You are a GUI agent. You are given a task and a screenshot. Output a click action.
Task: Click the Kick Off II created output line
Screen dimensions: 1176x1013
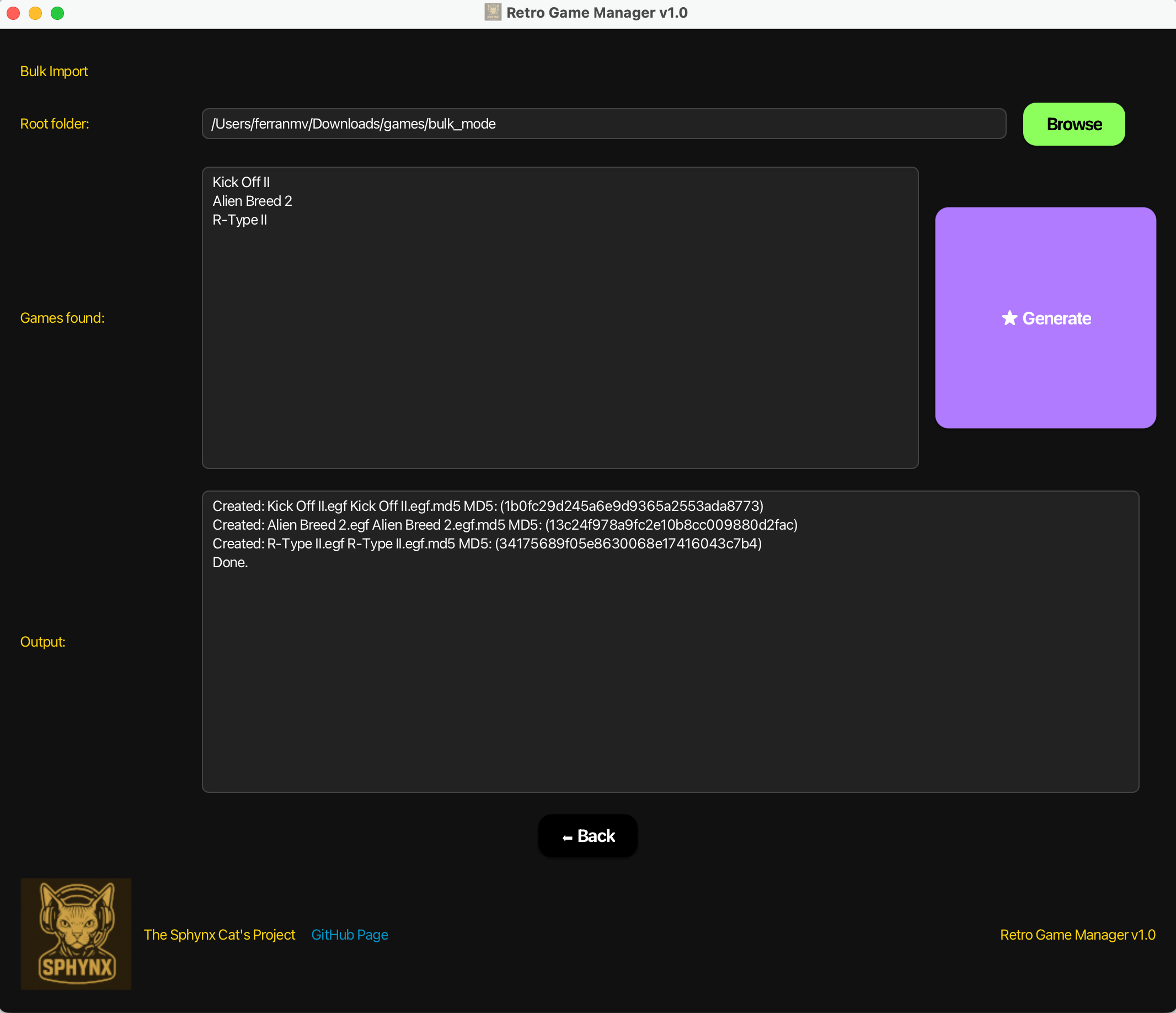pyautogui.click(x=488, y=506)
